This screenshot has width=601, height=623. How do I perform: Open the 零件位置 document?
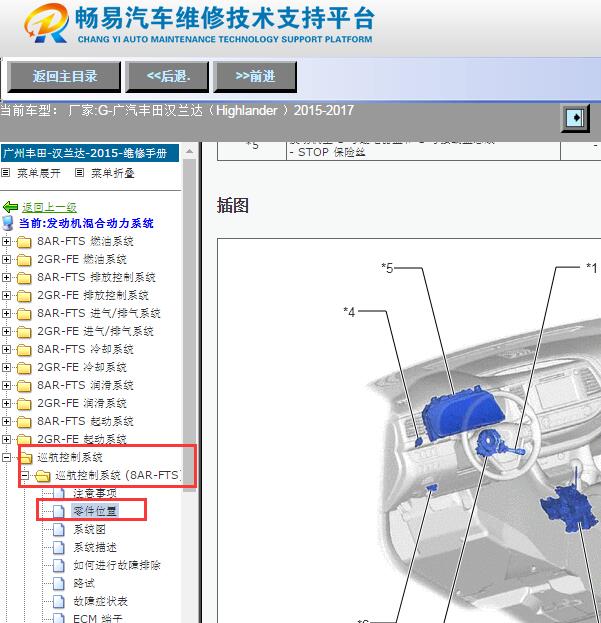95,511
